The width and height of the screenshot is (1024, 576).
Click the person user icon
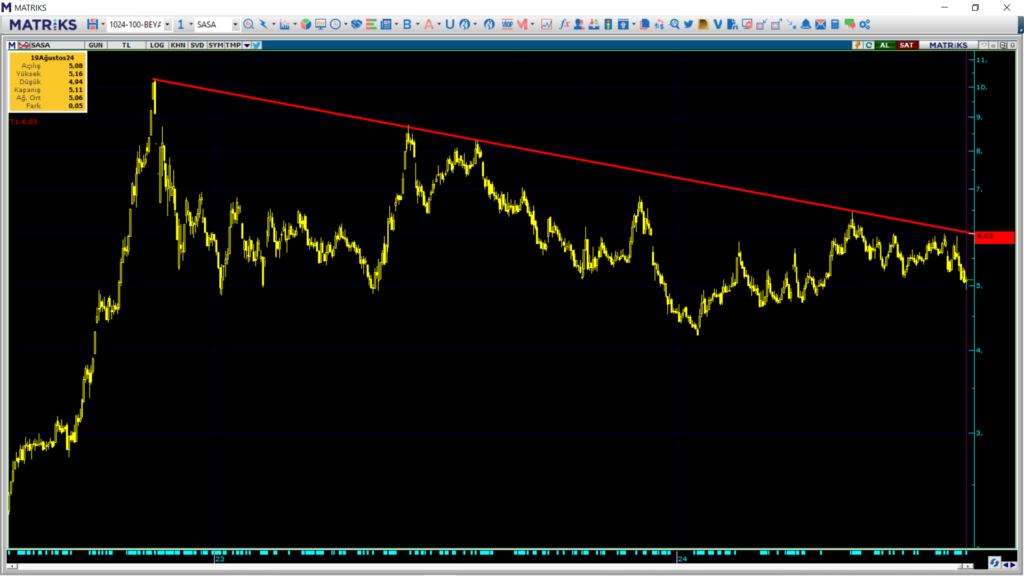pyautogui.click(x=579, y=24)
